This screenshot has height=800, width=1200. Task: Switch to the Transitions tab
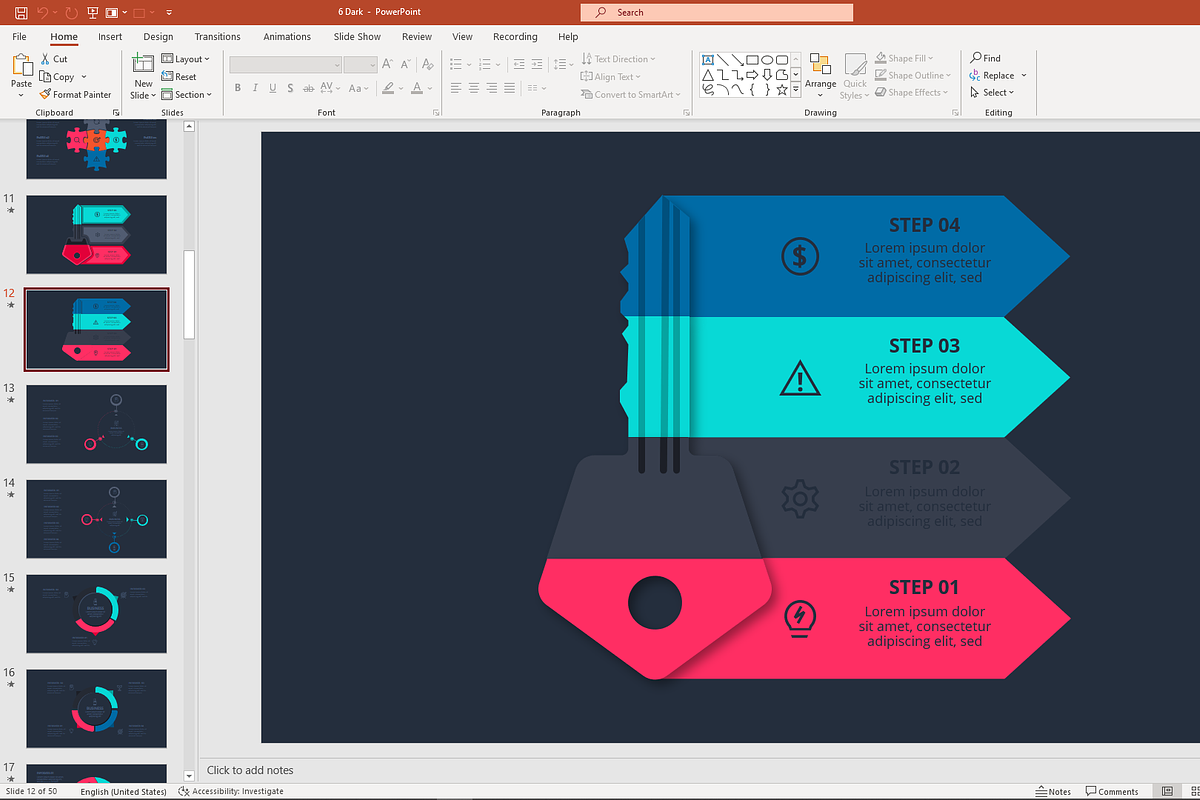point(217,36)
